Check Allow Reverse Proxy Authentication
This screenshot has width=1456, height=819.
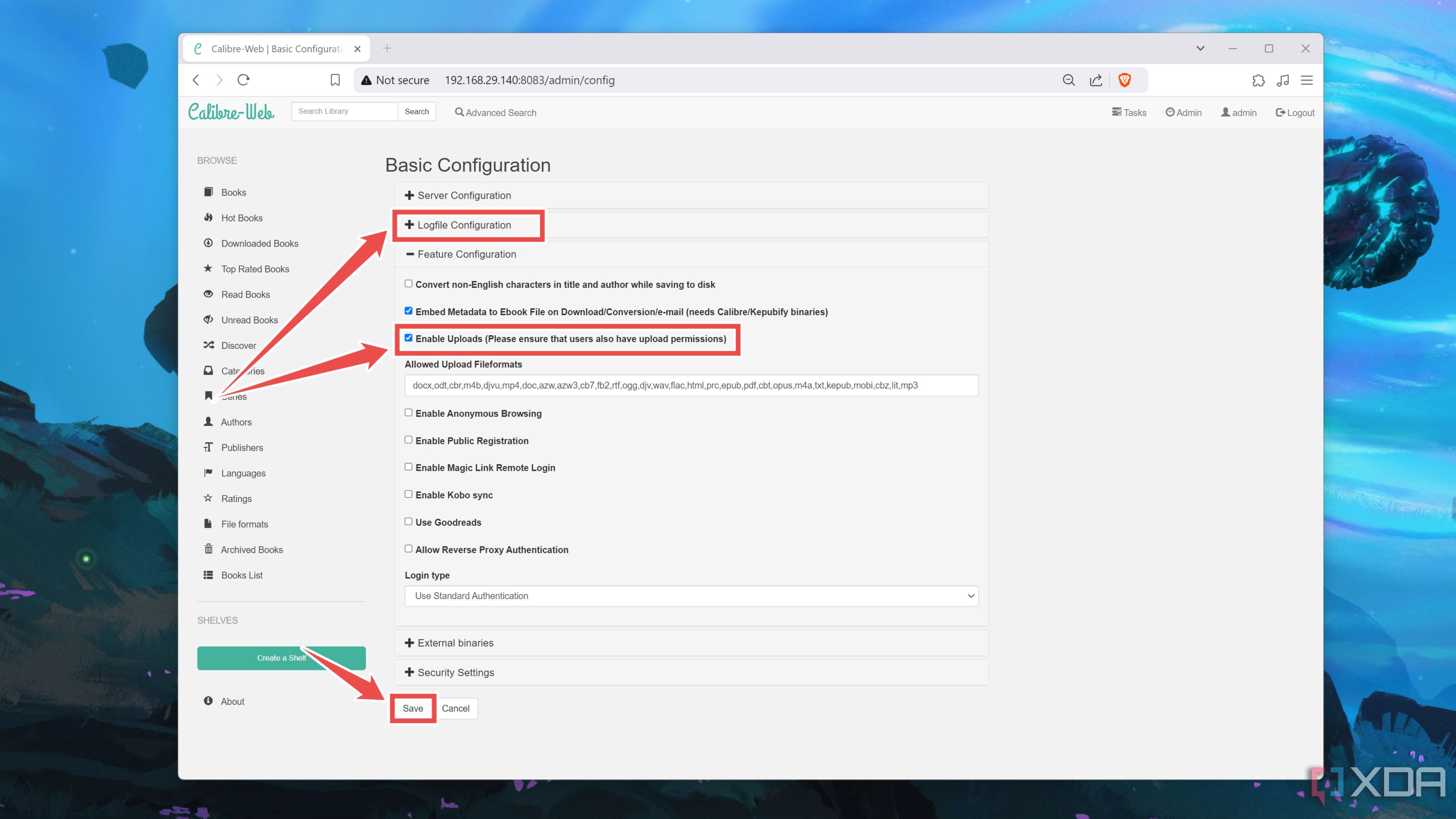pyautogui.click(x=408, y=549)
